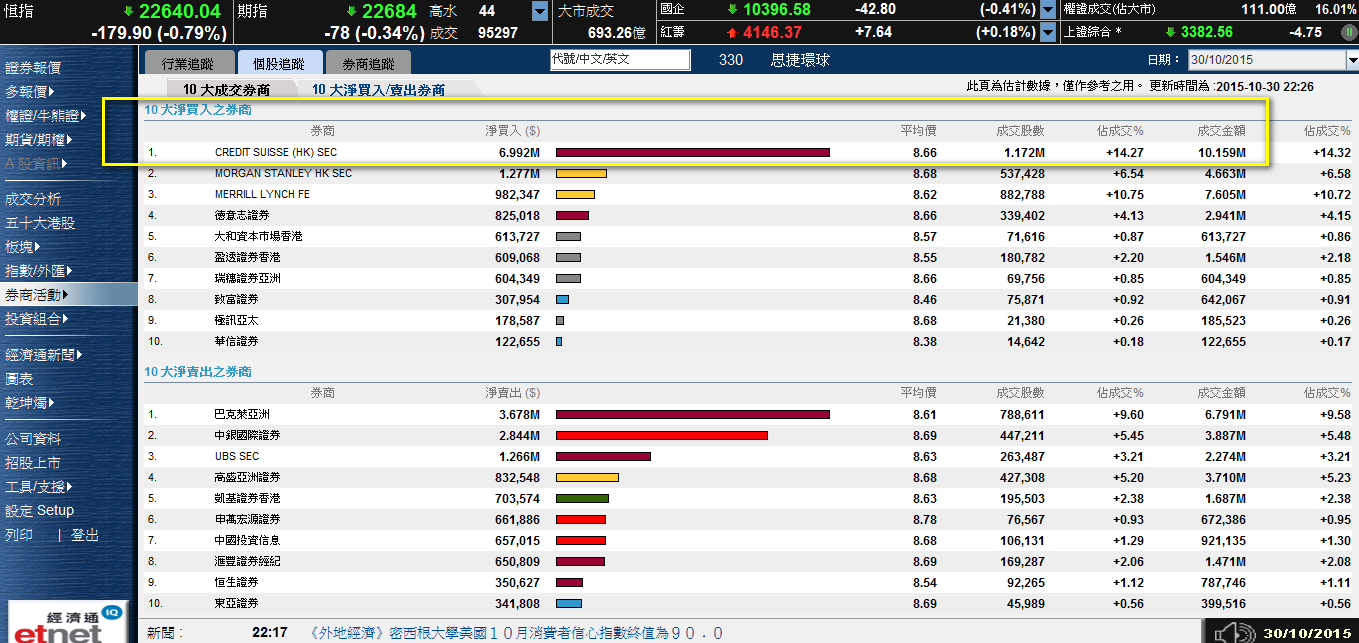Open 五十大港股 in the sidebar
Viewport: 1359px width, 643px height.
tap(40, 223)
